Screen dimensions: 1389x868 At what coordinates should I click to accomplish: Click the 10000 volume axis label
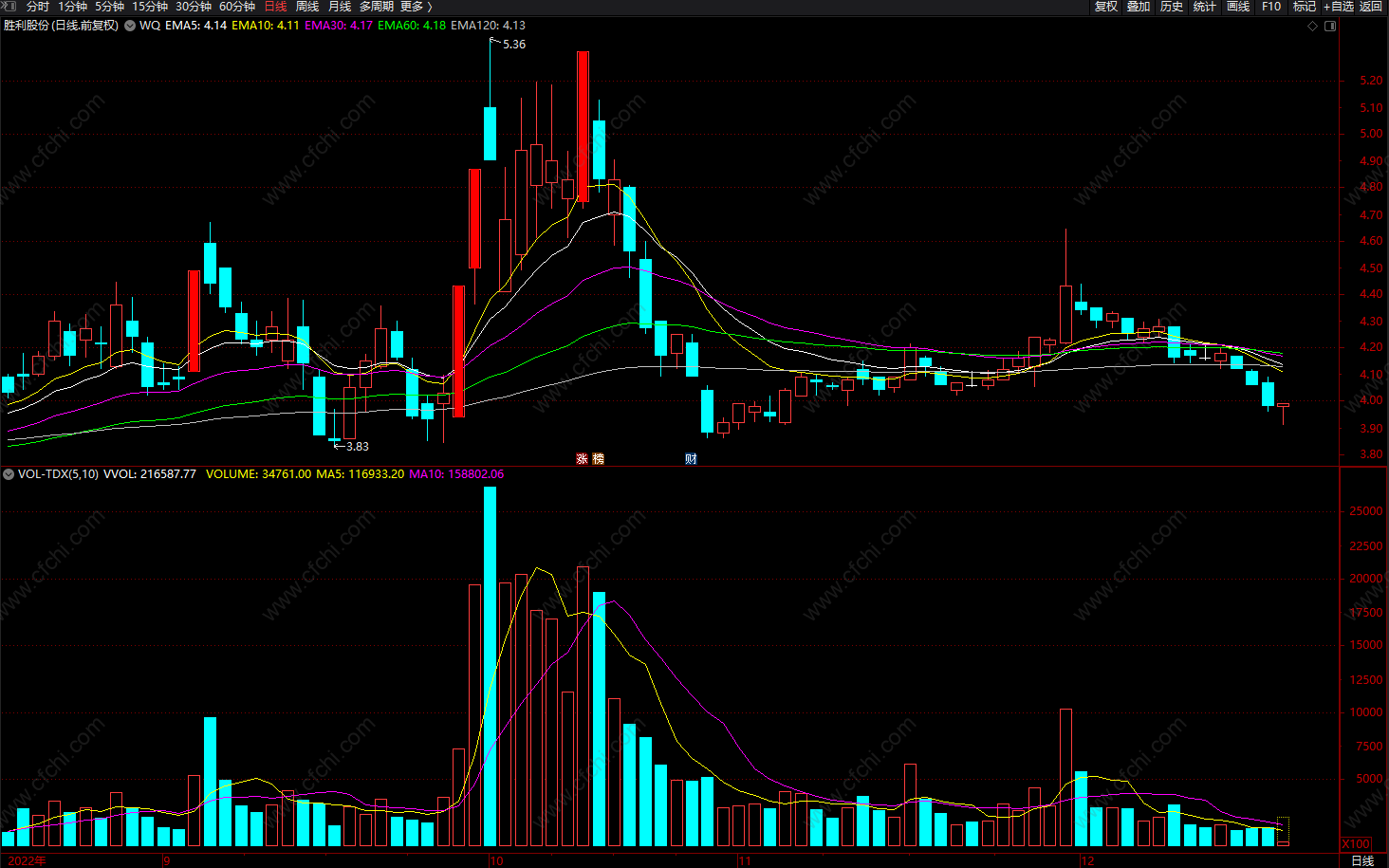(x=1366, y=712)
